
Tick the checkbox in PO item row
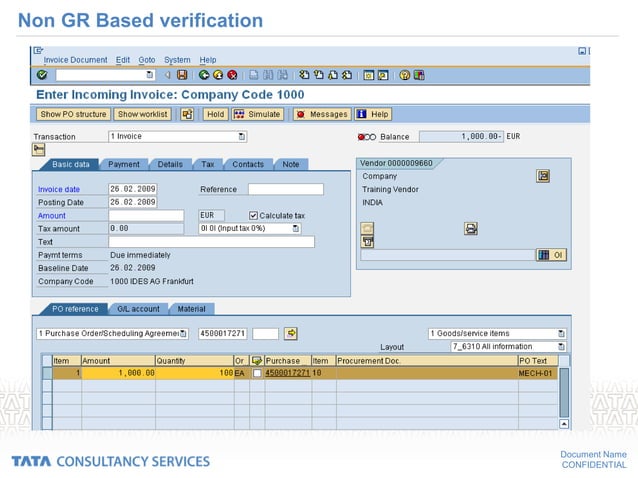click(257, 373)
